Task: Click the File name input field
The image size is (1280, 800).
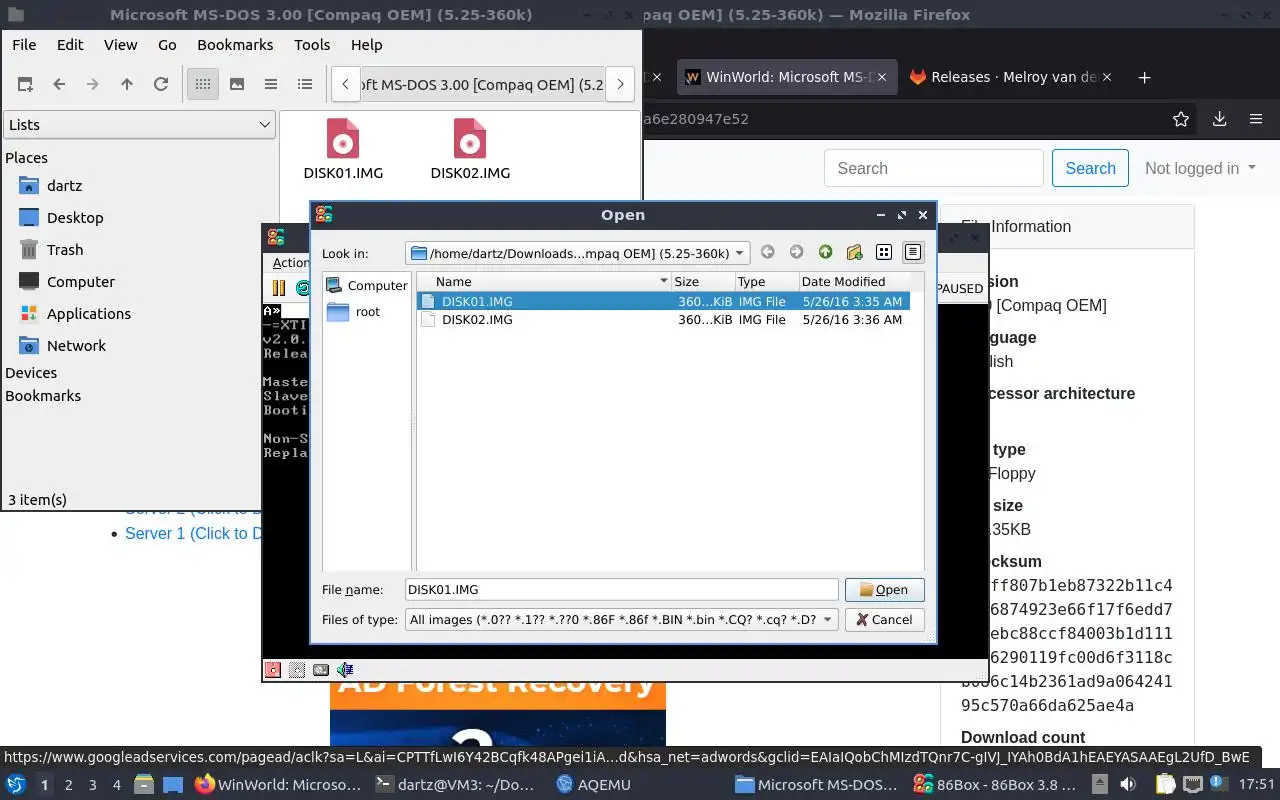Action: coord(622,590)
